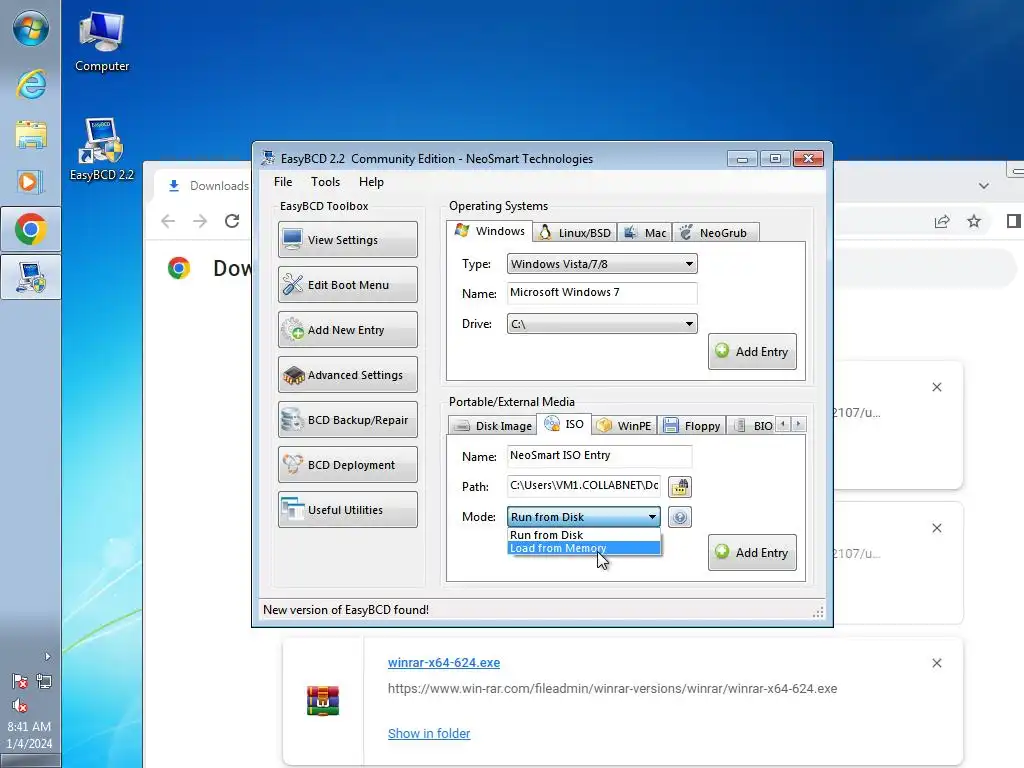Open Windows Media Player taskbar icon
Screen dimensions: 1024x768
coord(30,181)
